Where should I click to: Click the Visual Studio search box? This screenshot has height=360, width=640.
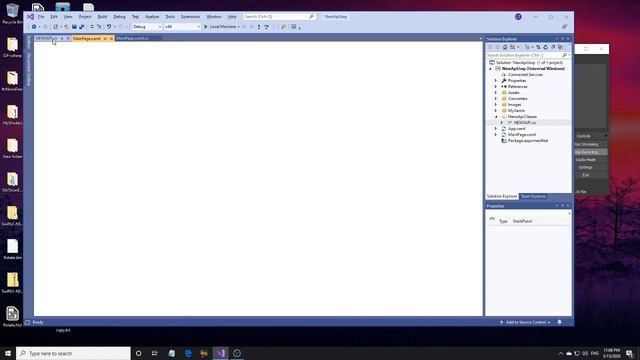click(x=279, y=17)
